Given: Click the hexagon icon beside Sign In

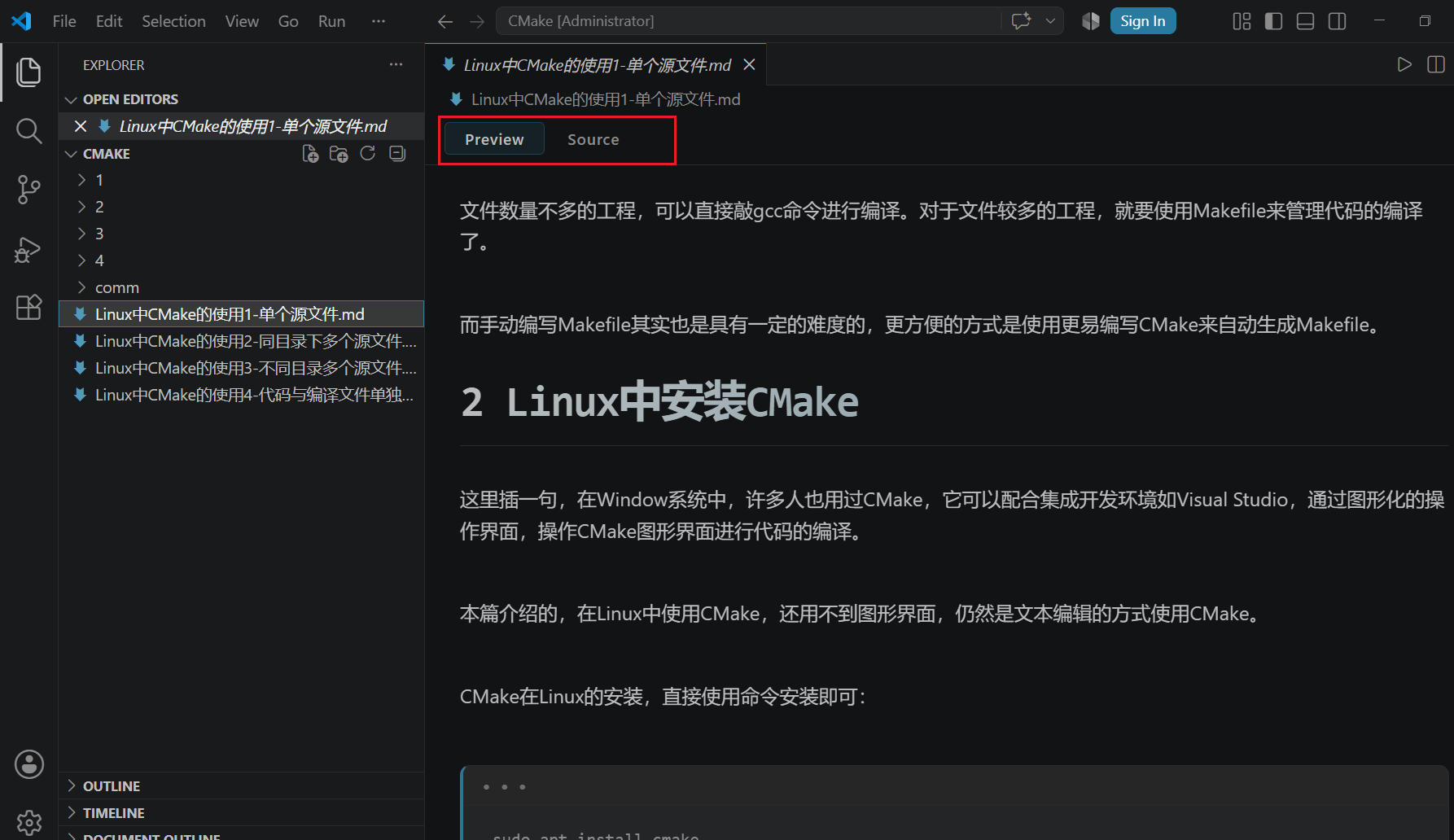Looking at the screenshot, I should 1091,21.
